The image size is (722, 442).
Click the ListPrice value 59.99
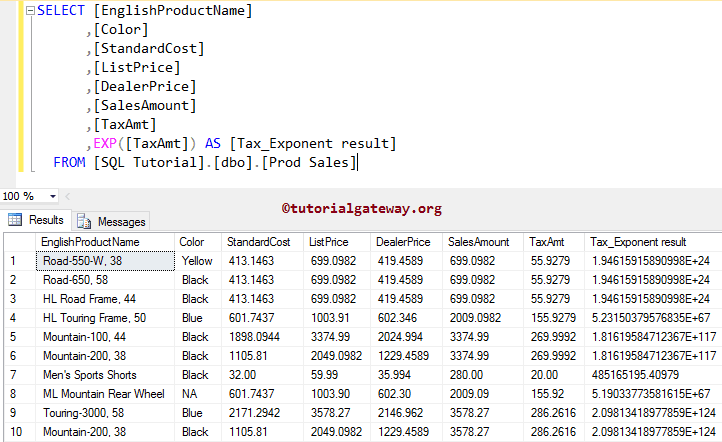click(x=337, y=375)
